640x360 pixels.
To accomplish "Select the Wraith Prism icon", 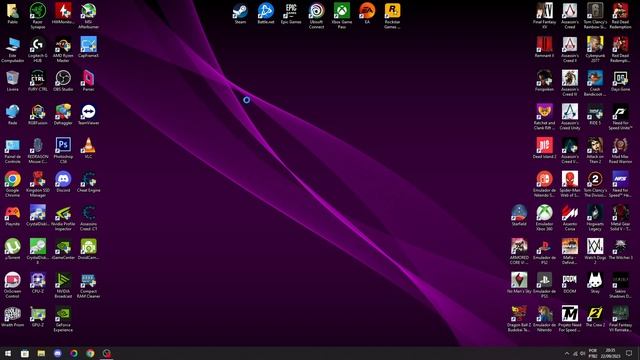I will point(12,317).
